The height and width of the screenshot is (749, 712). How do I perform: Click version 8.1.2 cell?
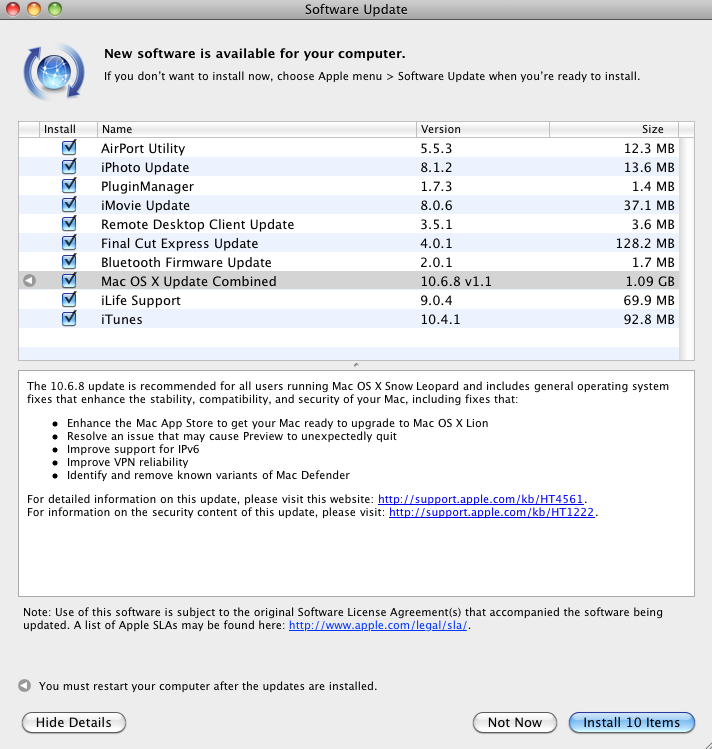point(436,167)
